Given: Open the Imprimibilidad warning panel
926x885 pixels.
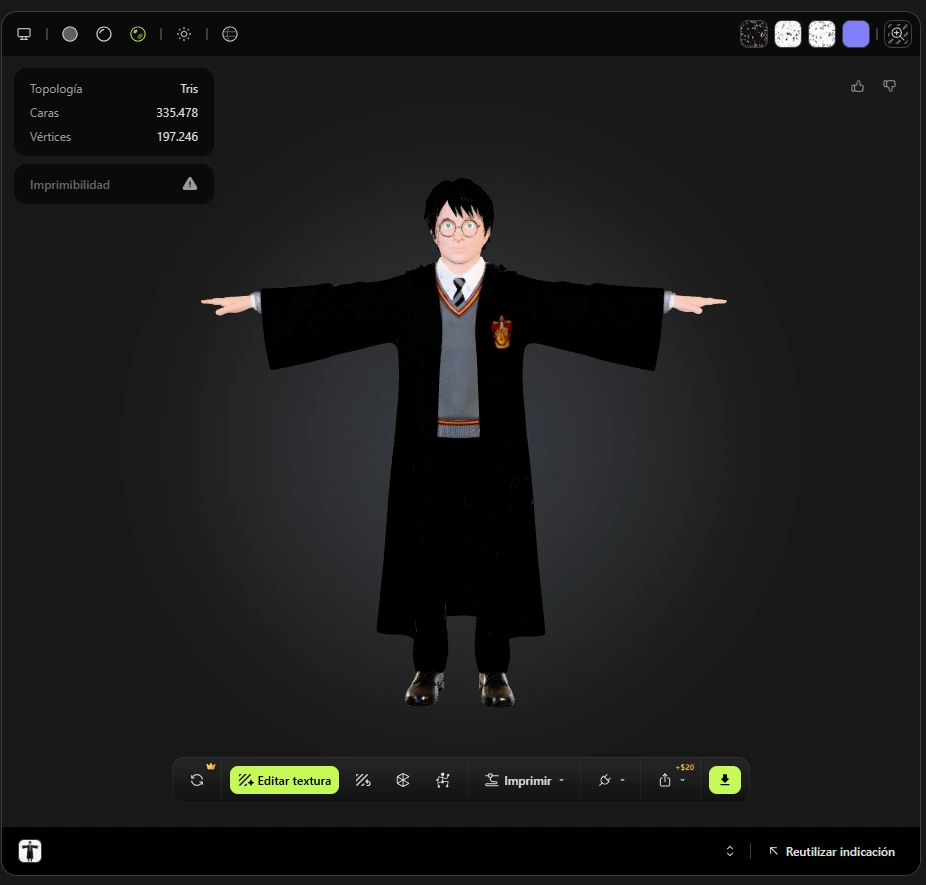Looking at the screenshot, I should pos(114,184).
